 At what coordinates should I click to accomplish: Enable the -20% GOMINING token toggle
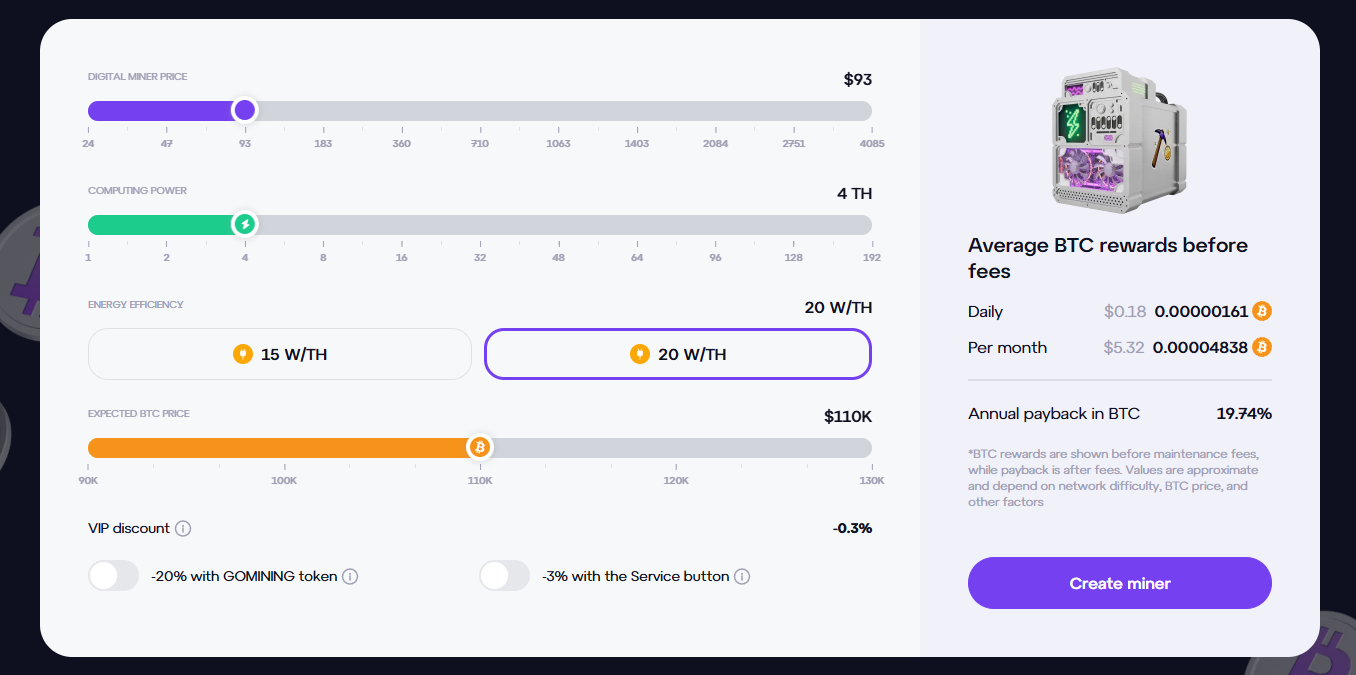coord(113,576)
